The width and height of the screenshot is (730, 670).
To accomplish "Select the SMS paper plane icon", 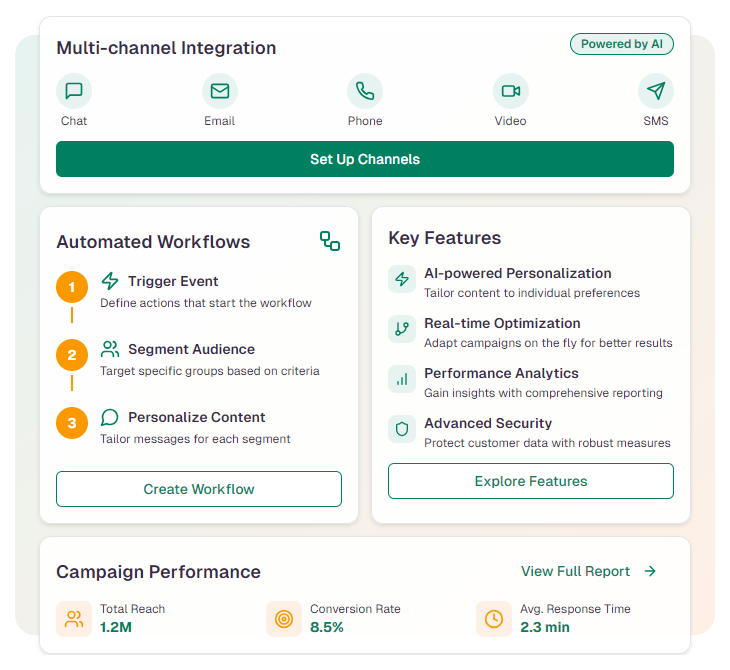I will (x=656, y=91).
